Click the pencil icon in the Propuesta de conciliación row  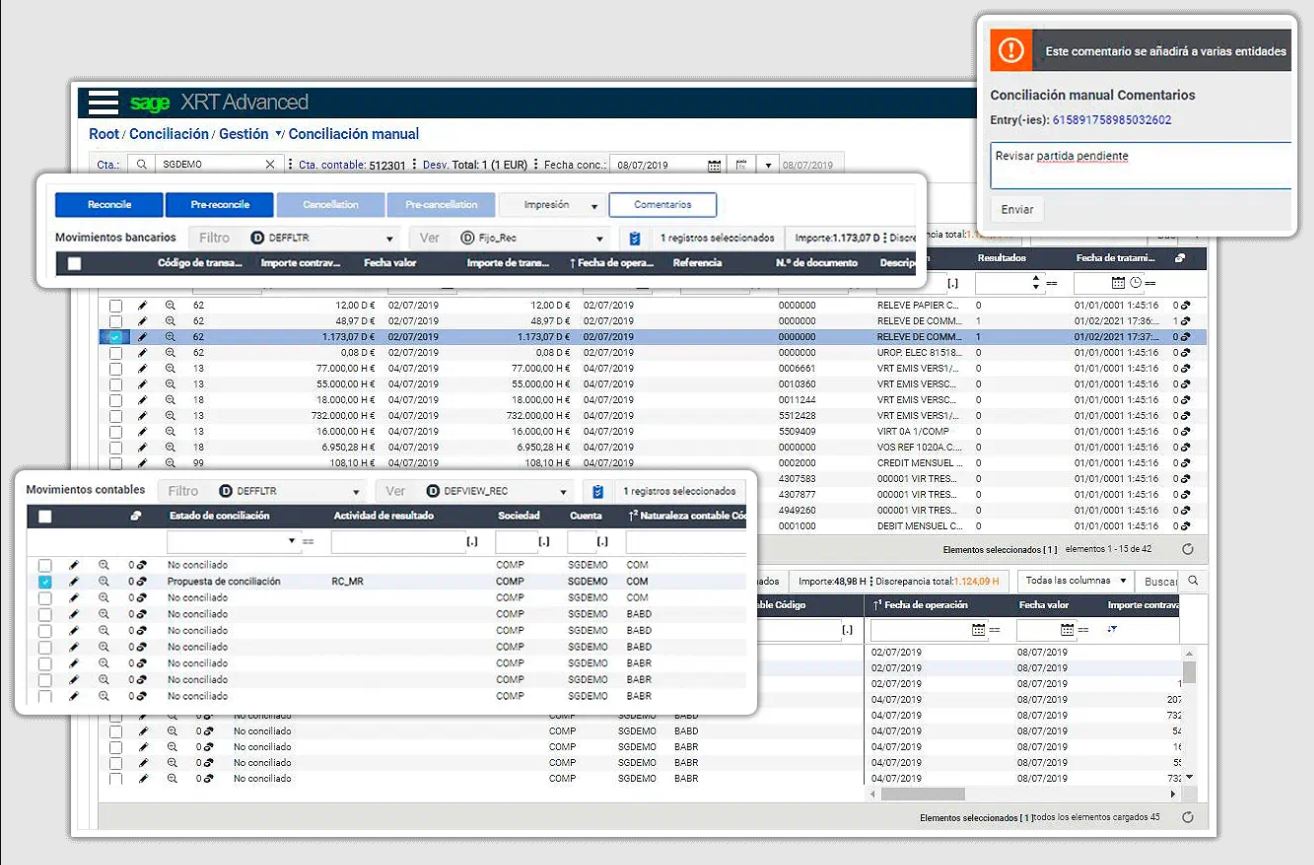73,581
